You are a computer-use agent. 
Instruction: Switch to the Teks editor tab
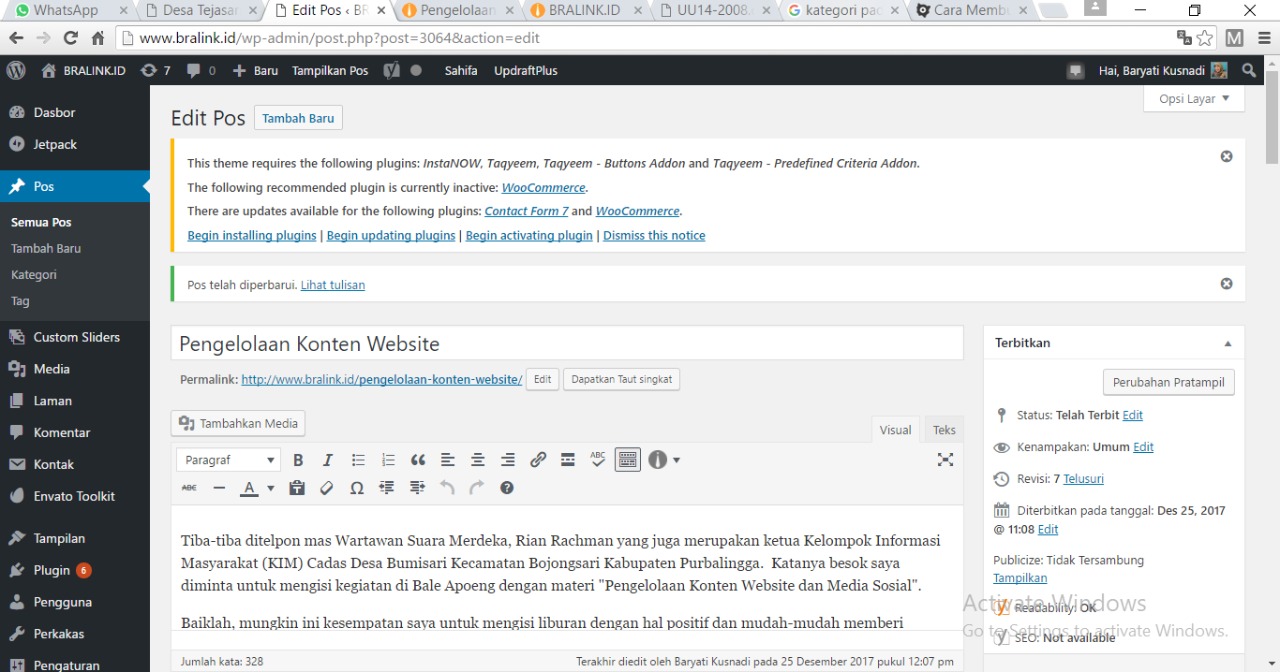[x=944, y=430]
